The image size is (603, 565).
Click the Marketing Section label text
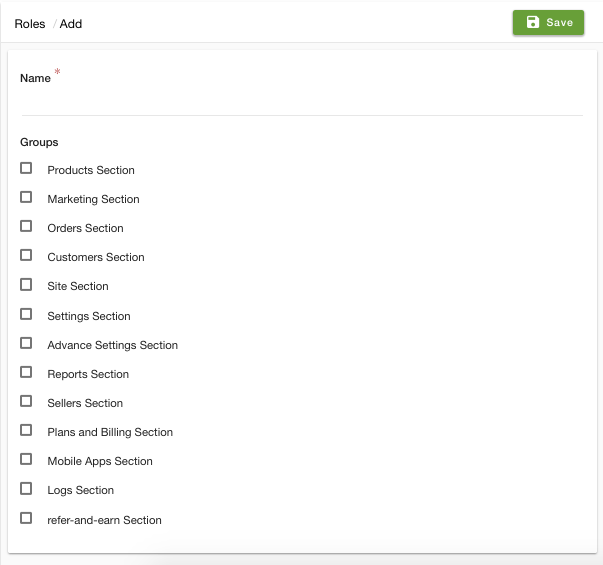coord(93,199)
